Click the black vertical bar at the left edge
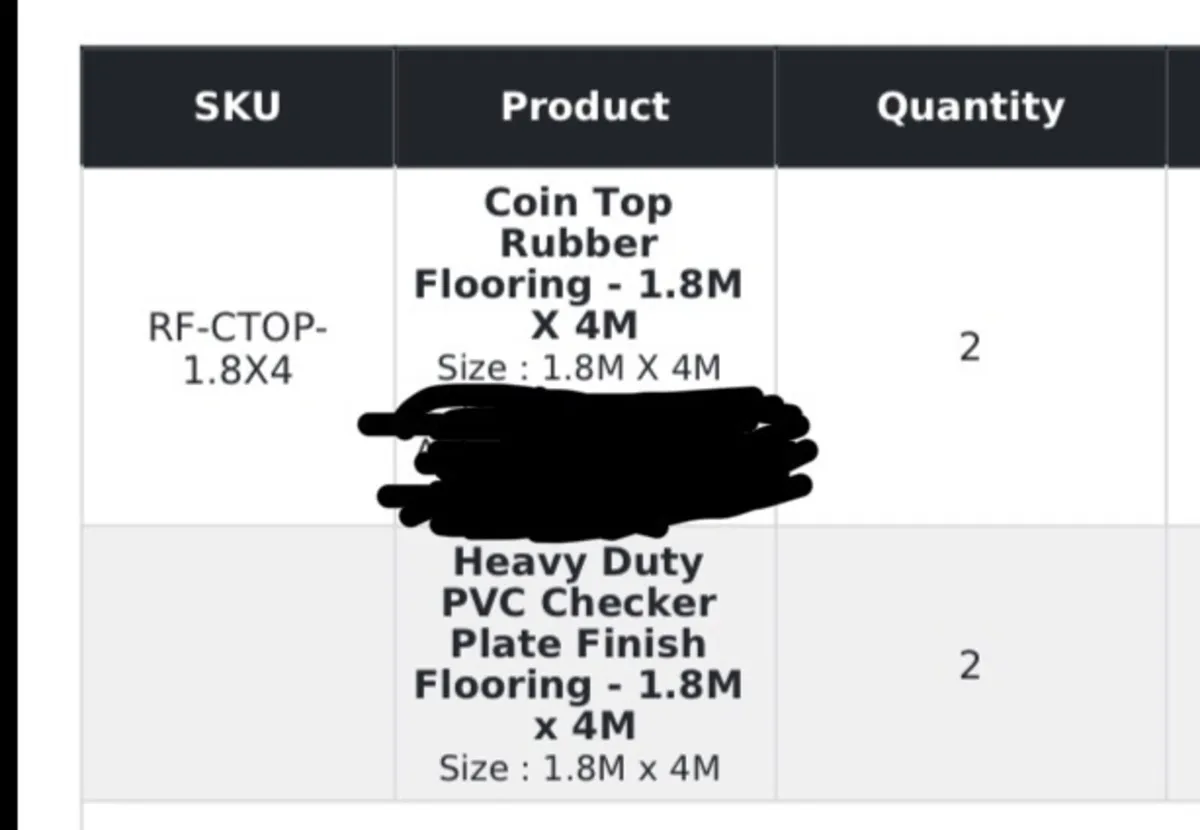This screenshot has height=830, width=1200. [x=9, y=415]
